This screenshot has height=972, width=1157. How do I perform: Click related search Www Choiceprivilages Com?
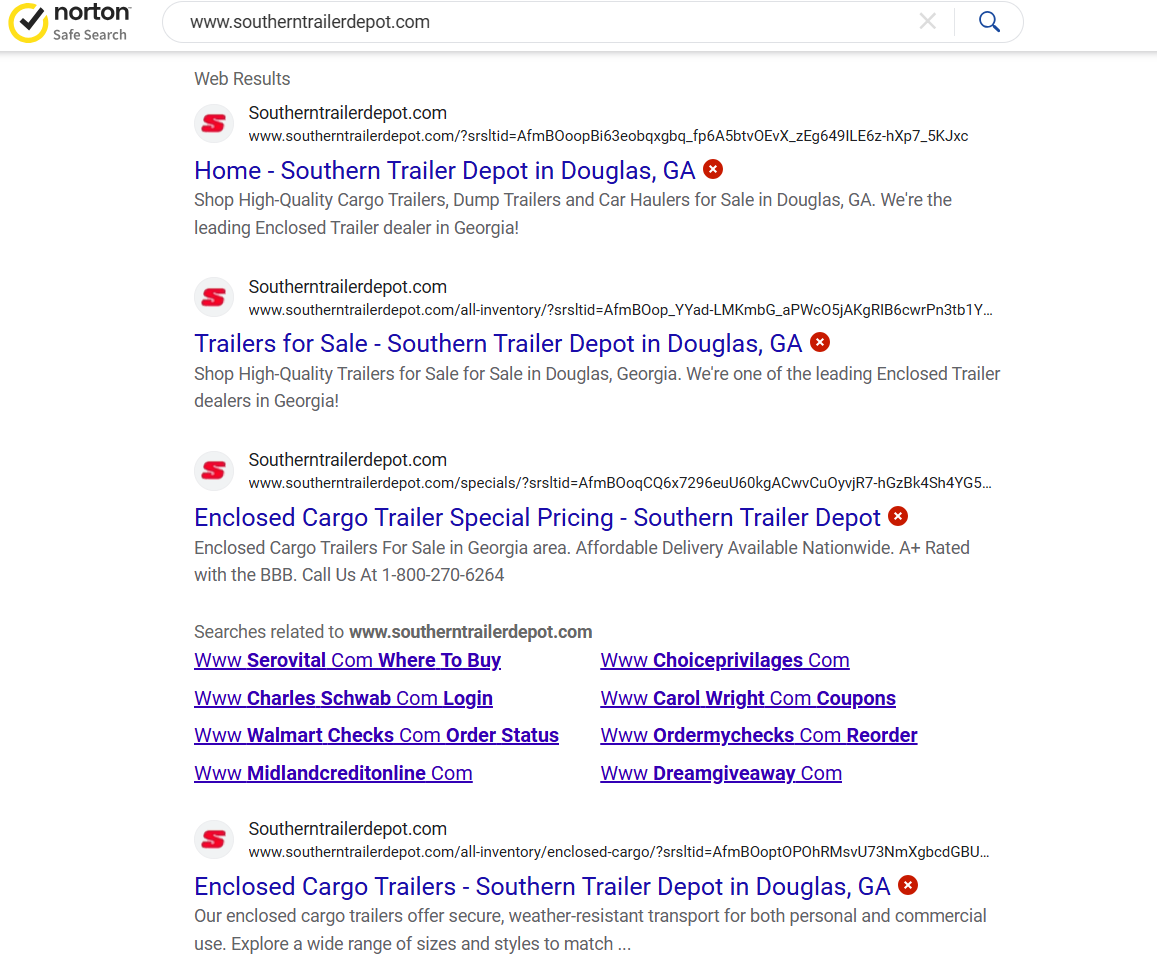click(x=725, y=660)
